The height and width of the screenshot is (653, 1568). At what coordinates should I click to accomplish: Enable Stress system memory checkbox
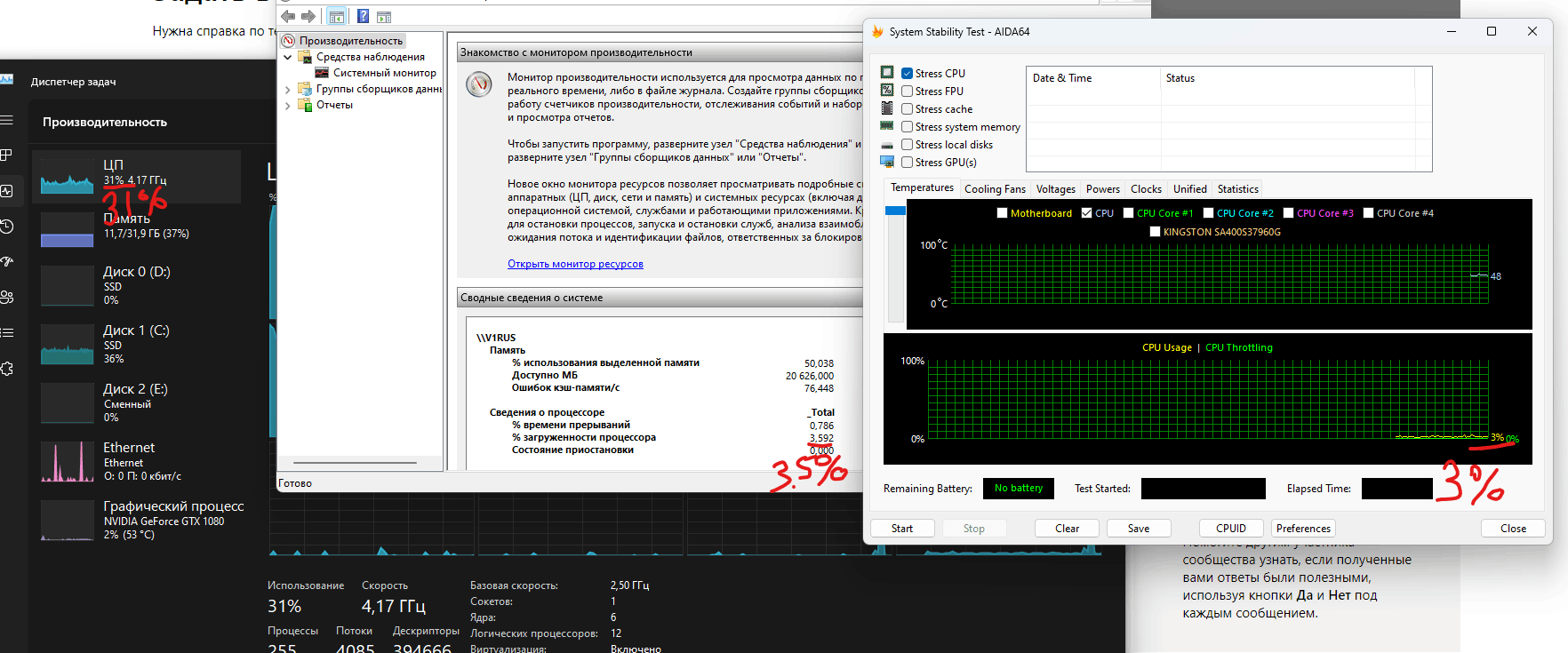click(908, 127)
